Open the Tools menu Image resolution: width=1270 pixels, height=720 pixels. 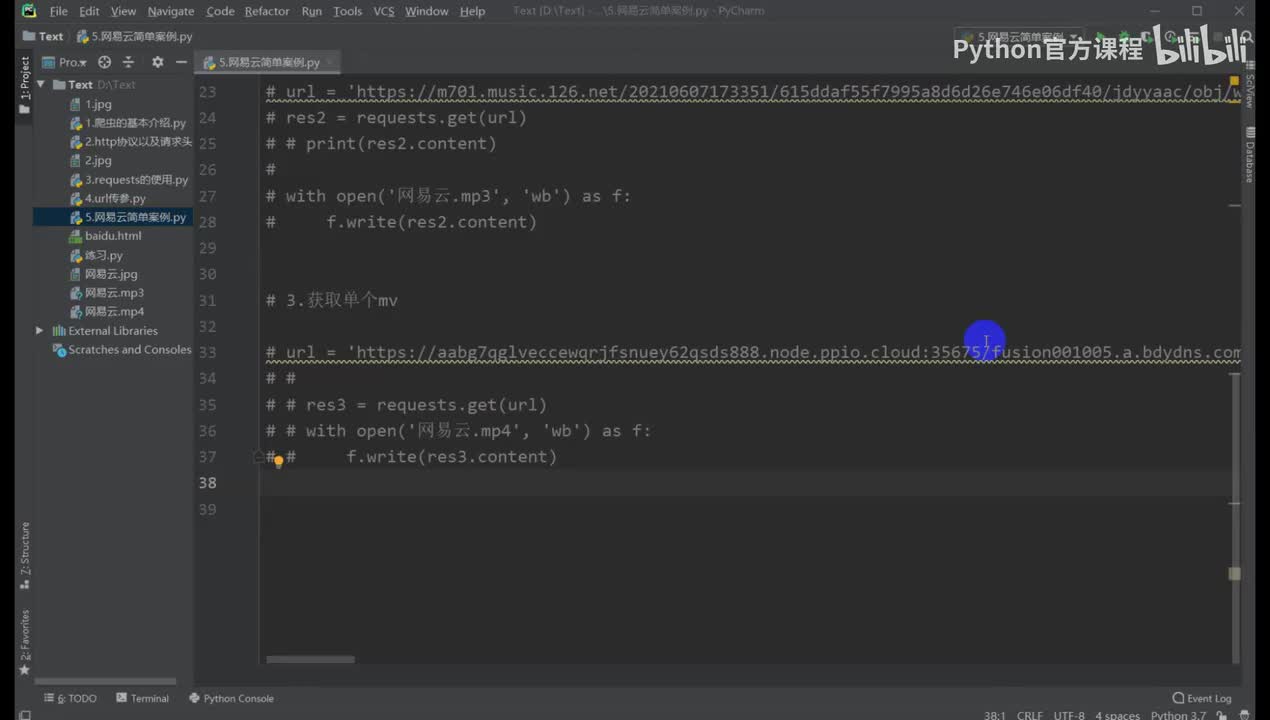(347, 11)
